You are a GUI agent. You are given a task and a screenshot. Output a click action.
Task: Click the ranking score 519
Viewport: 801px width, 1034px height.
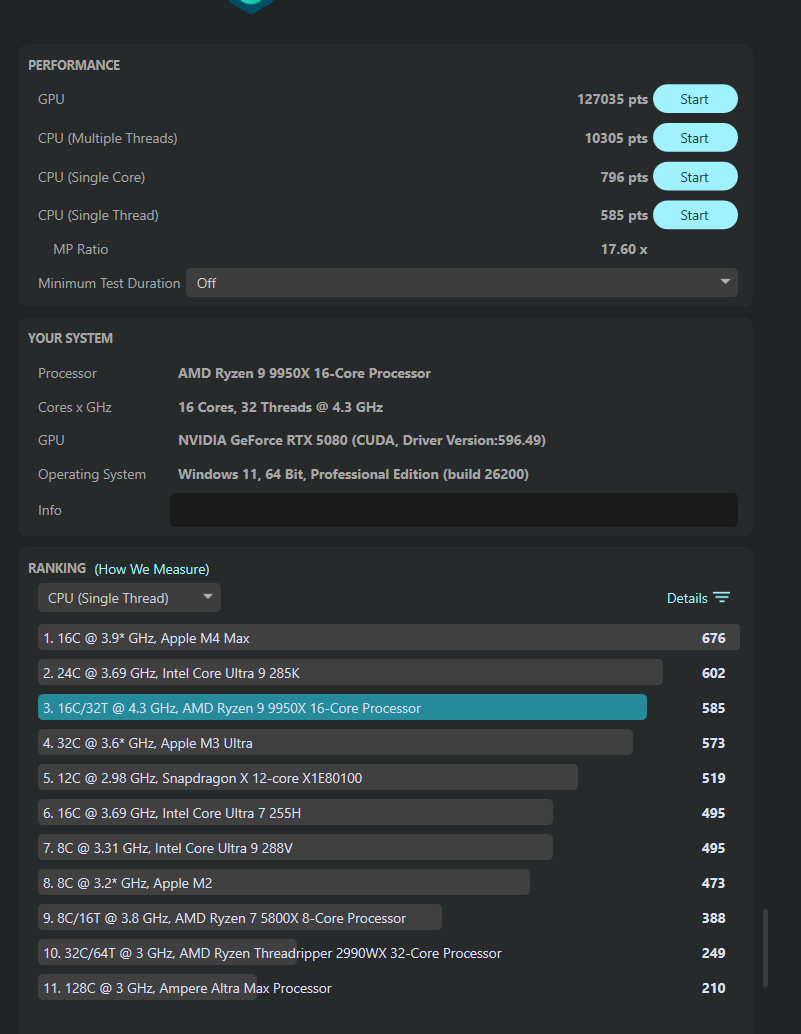(x=713, y=777)
